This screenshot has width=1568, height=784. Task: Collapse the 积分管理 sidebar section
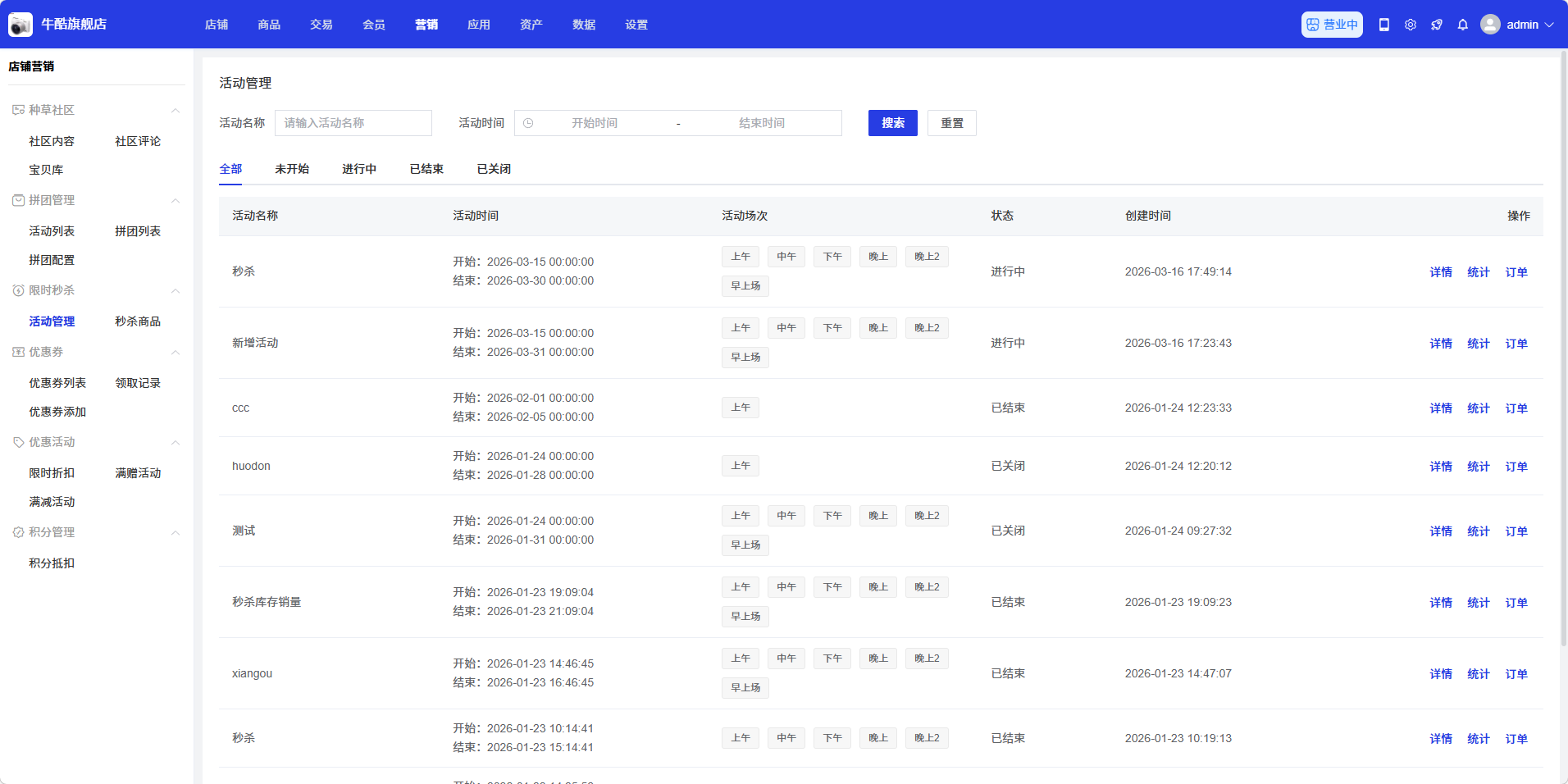(175, 532)
